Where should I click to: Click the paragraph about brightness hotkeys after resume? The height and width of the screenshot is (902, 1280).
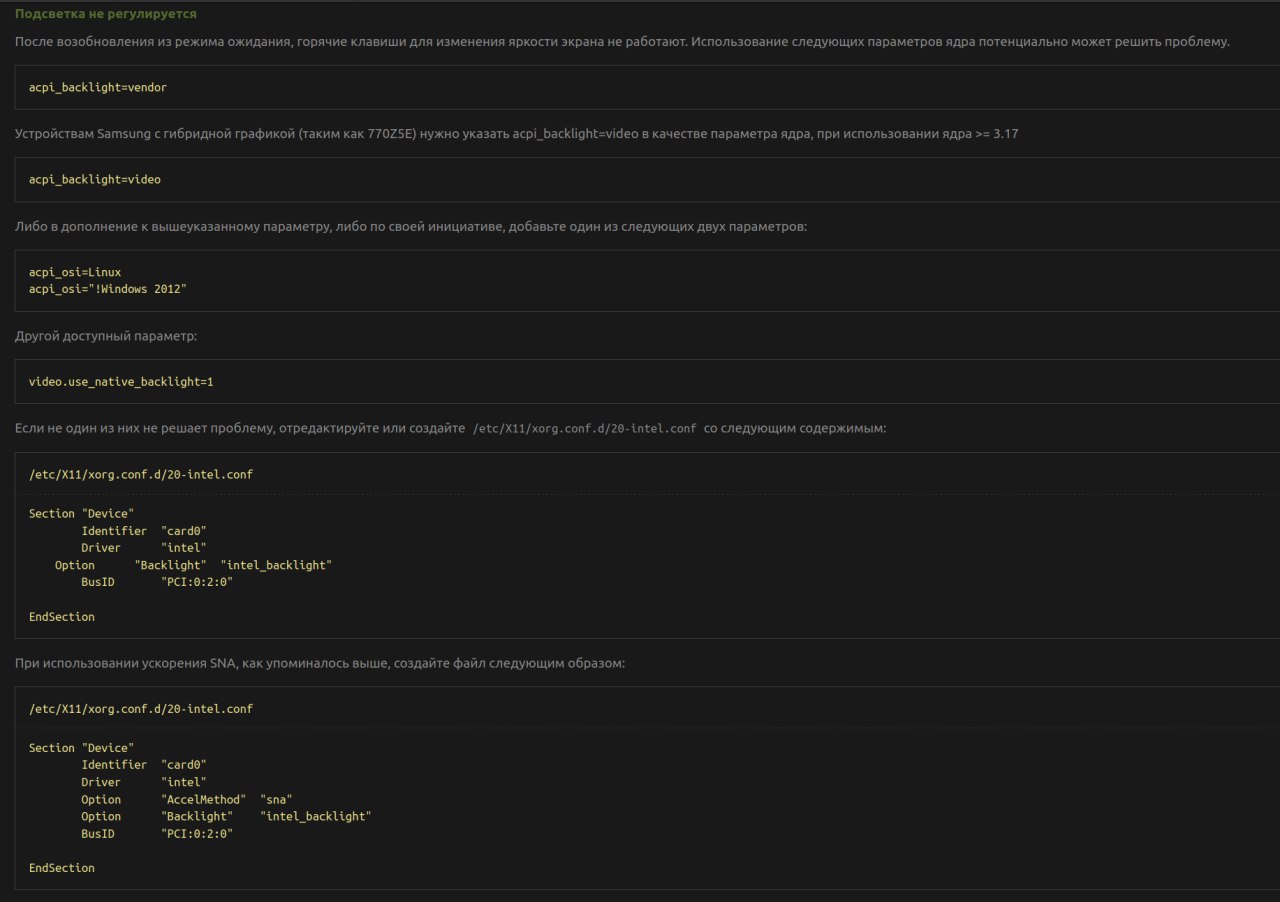(622, 42)
